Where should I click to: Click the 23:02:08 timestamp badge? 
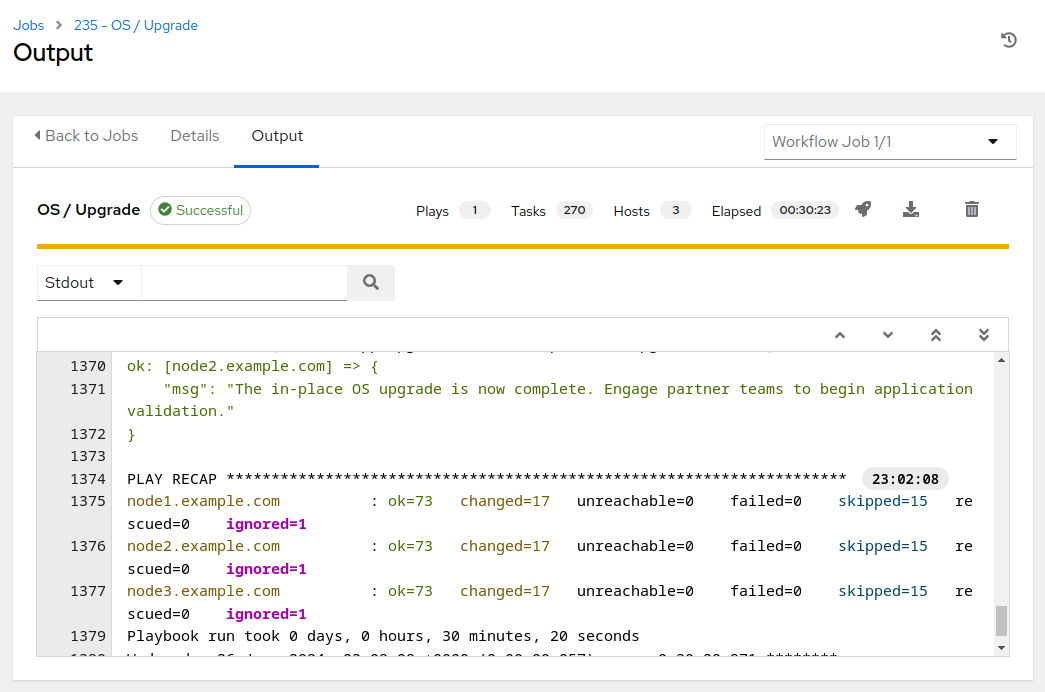coord(905,479)
